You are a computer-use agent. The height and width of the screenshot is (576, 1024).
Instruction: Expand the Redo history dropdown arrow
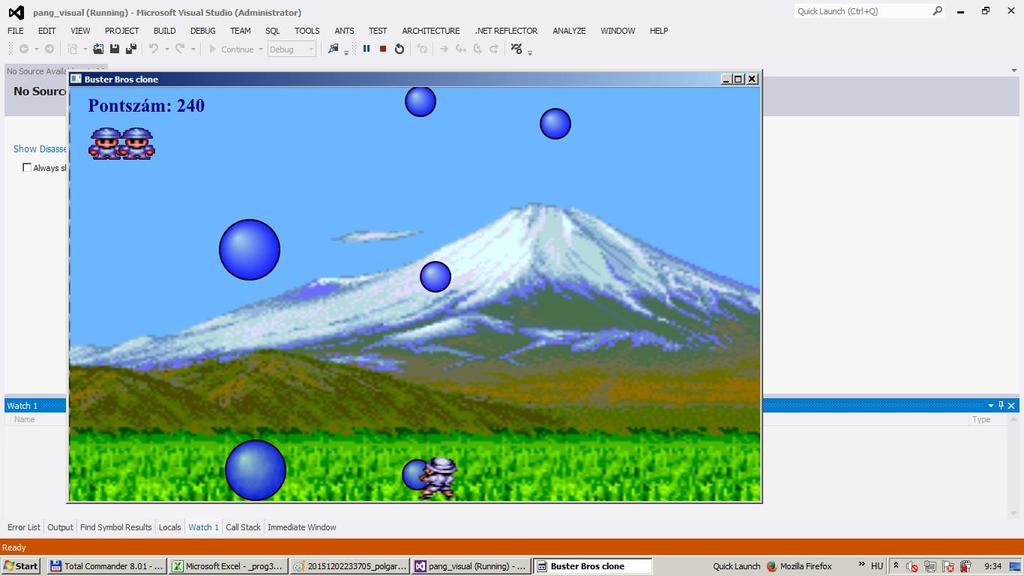coord(193,50)
